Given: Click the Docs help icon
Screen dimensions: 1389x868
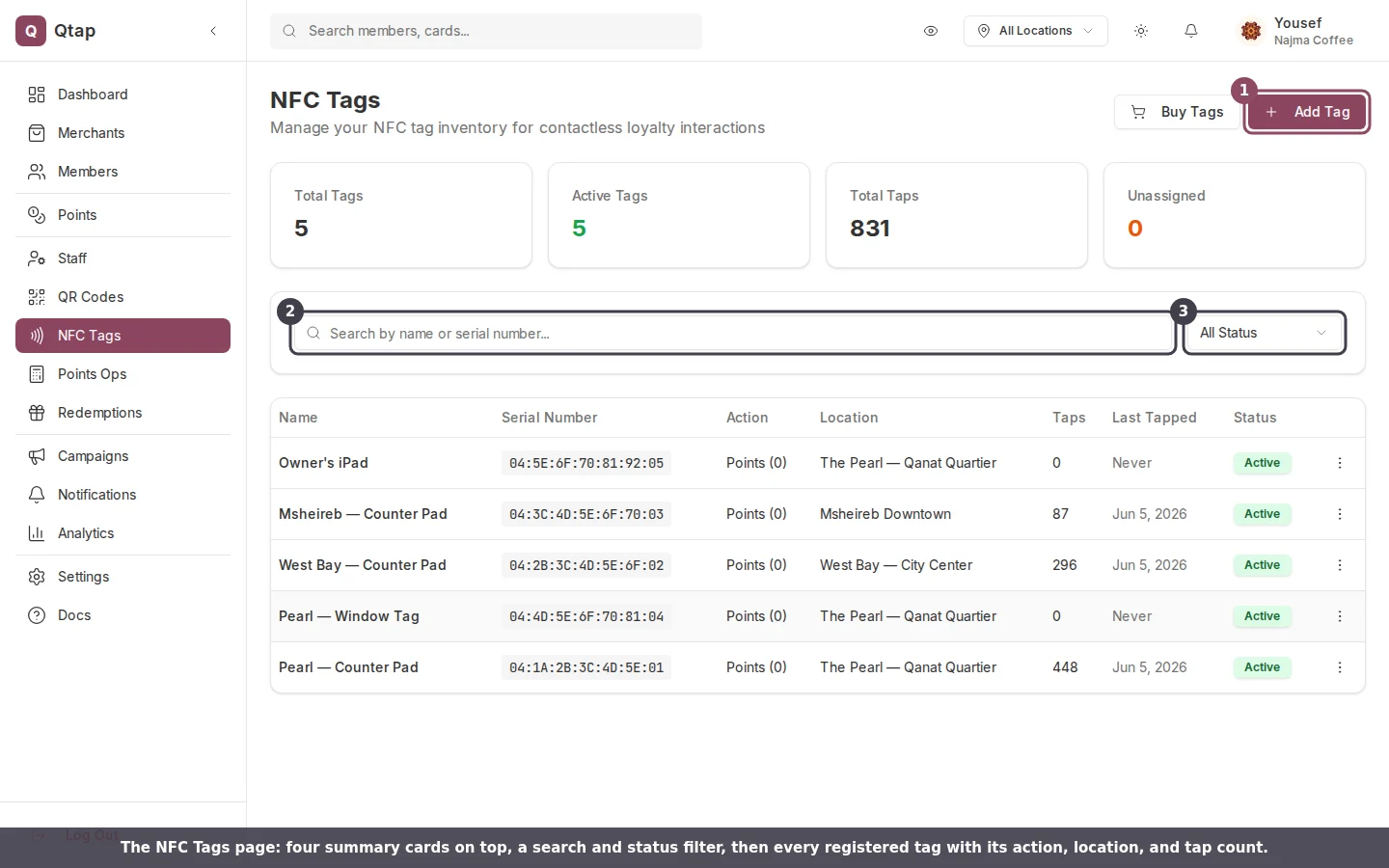Looking at the screenshot, I should pyautogui.click(x=37, y=615).
